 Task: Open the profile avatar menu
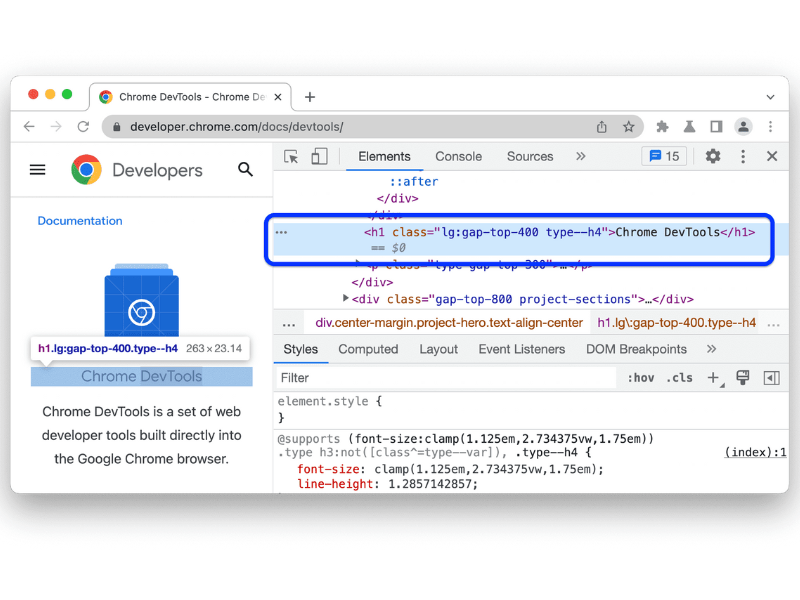tap(743, 127)
